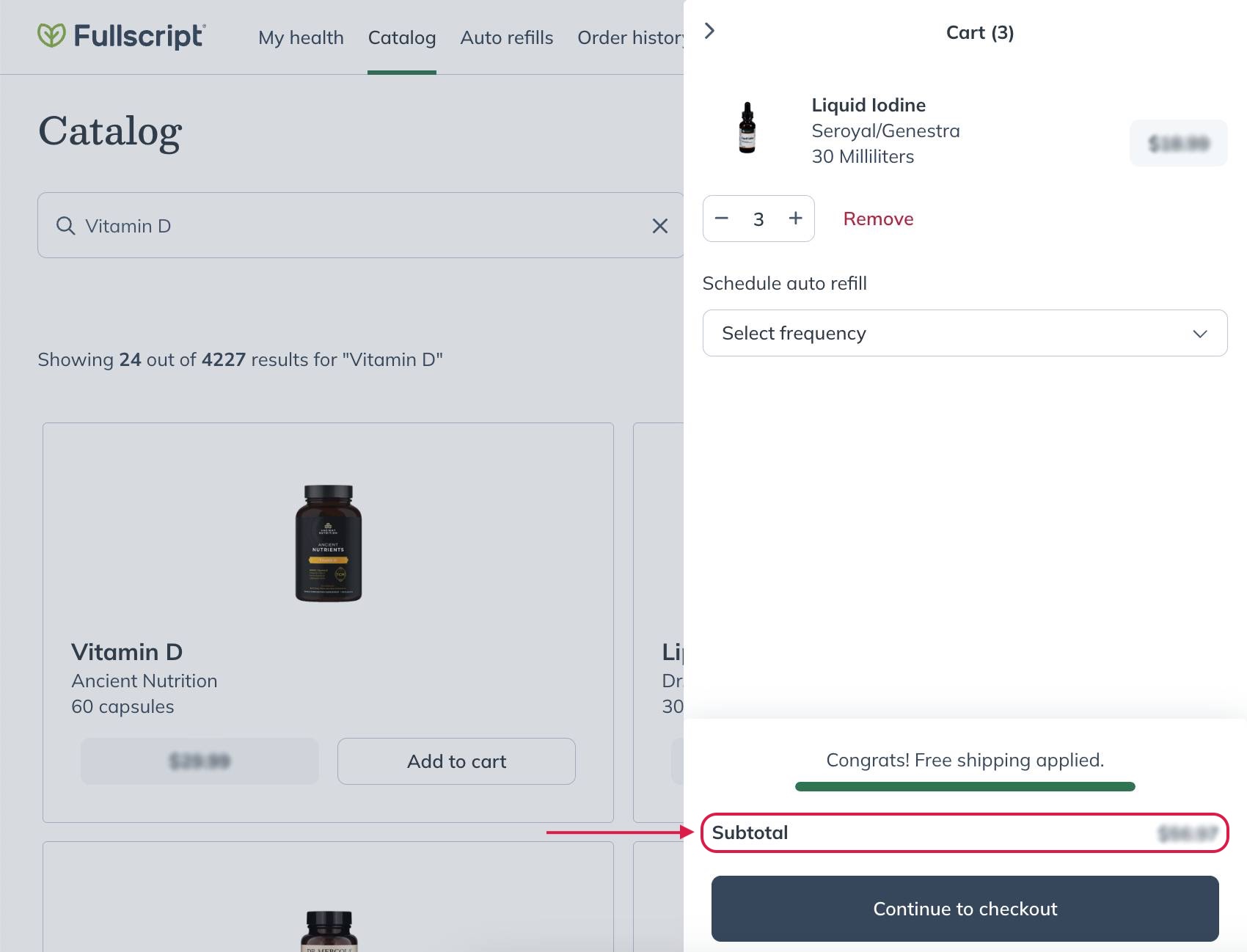Open the Liquid Iodine product thumbnail

(x=747, y=128)
